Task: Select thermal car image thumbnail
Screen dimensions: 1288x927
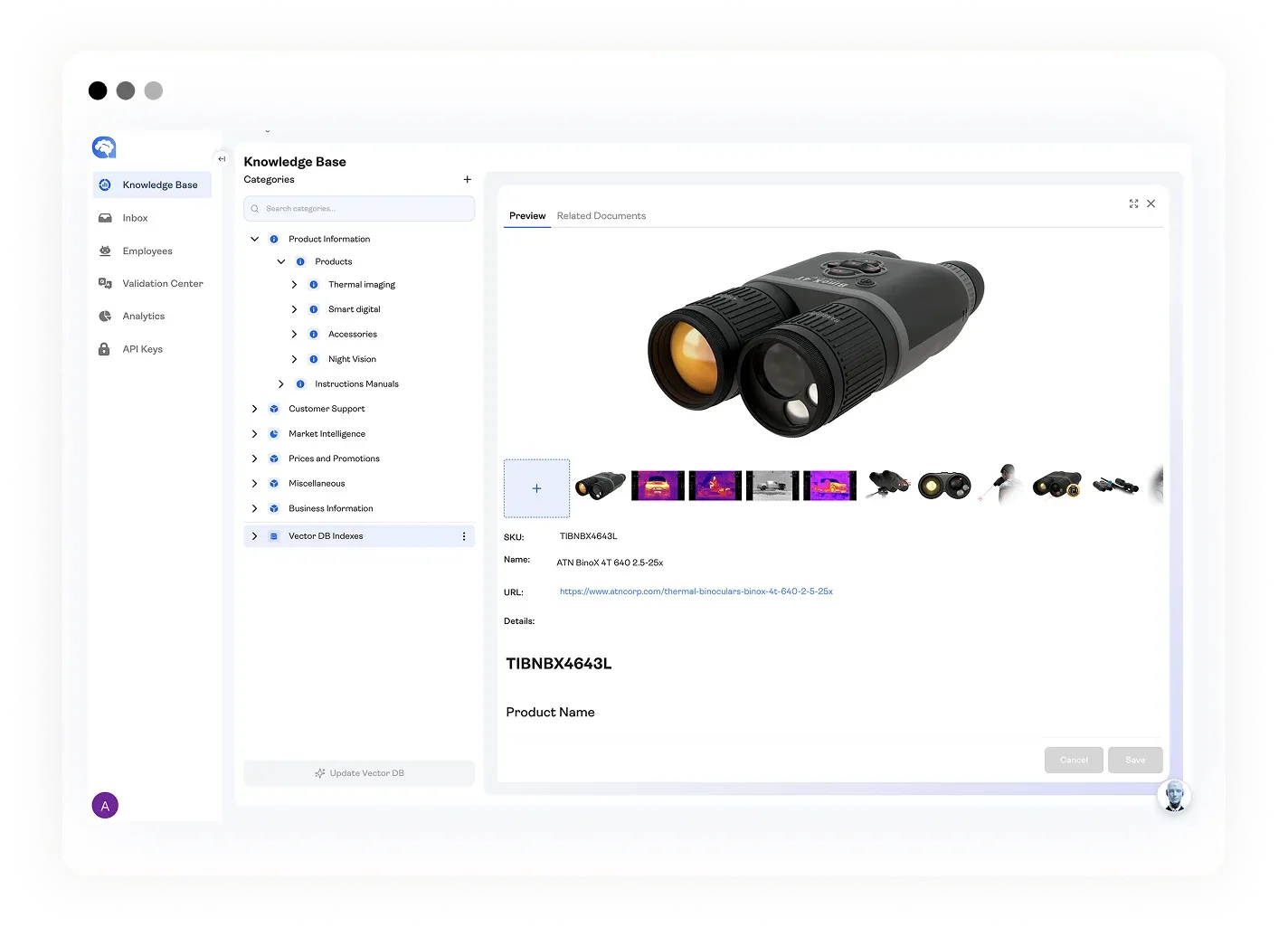Action: coord(658,486)
